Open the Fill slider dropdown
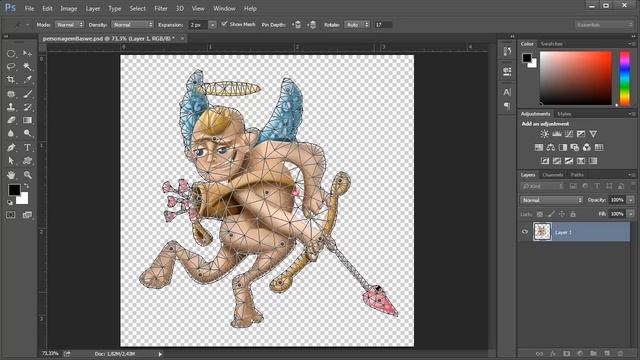640x360 pixels. tap(631, 213)
